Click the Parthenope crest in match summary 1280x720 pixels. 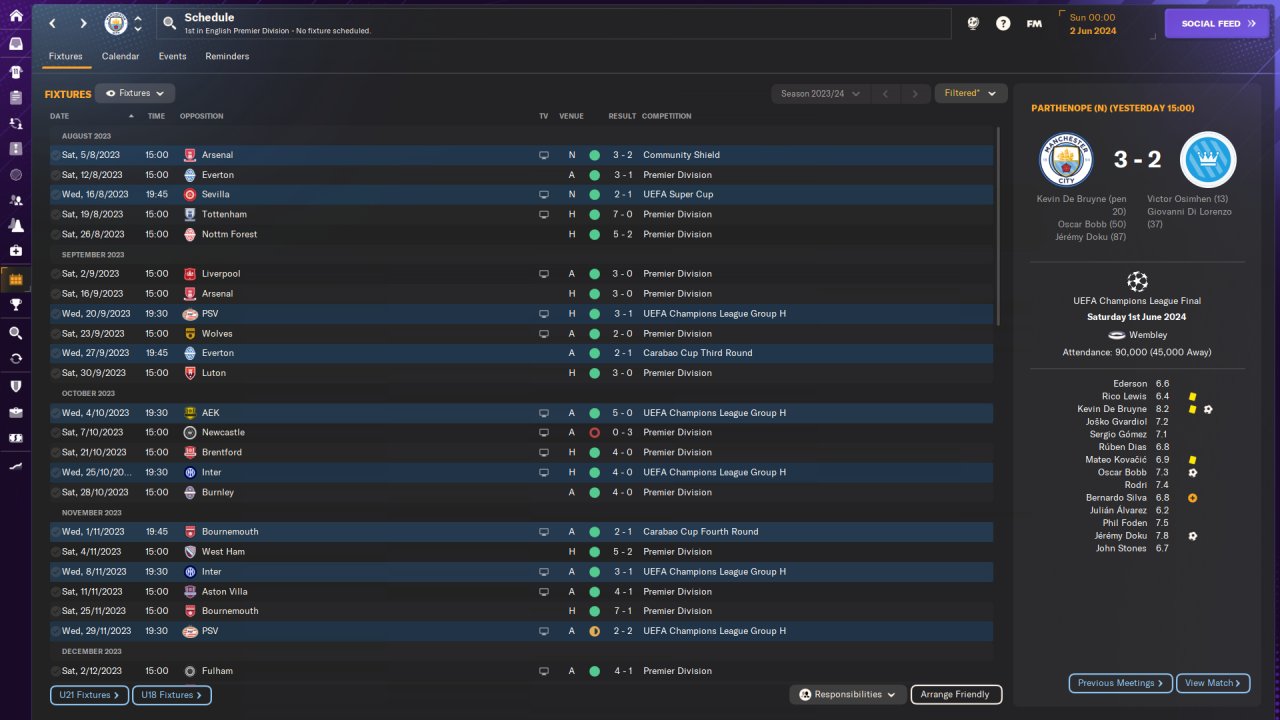tap(1208, 159)
